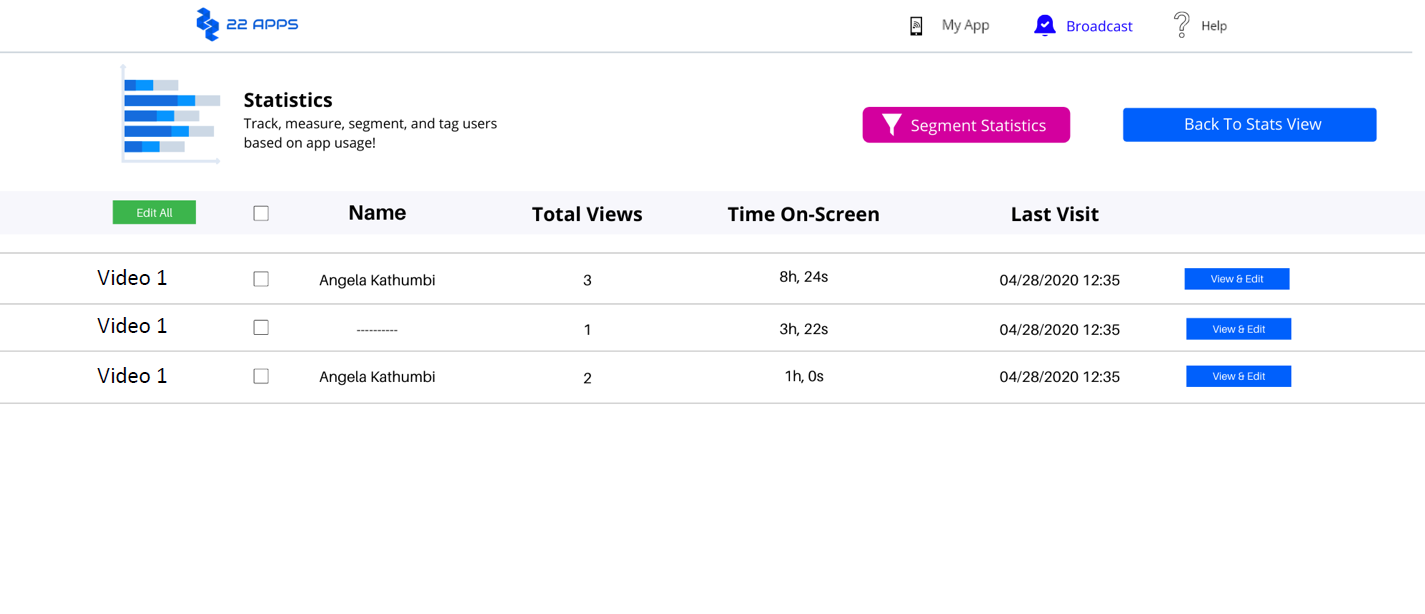Open View & Edit for the 8h, 24s row
Screen dimensions: 1425x614
[1236, 279]
